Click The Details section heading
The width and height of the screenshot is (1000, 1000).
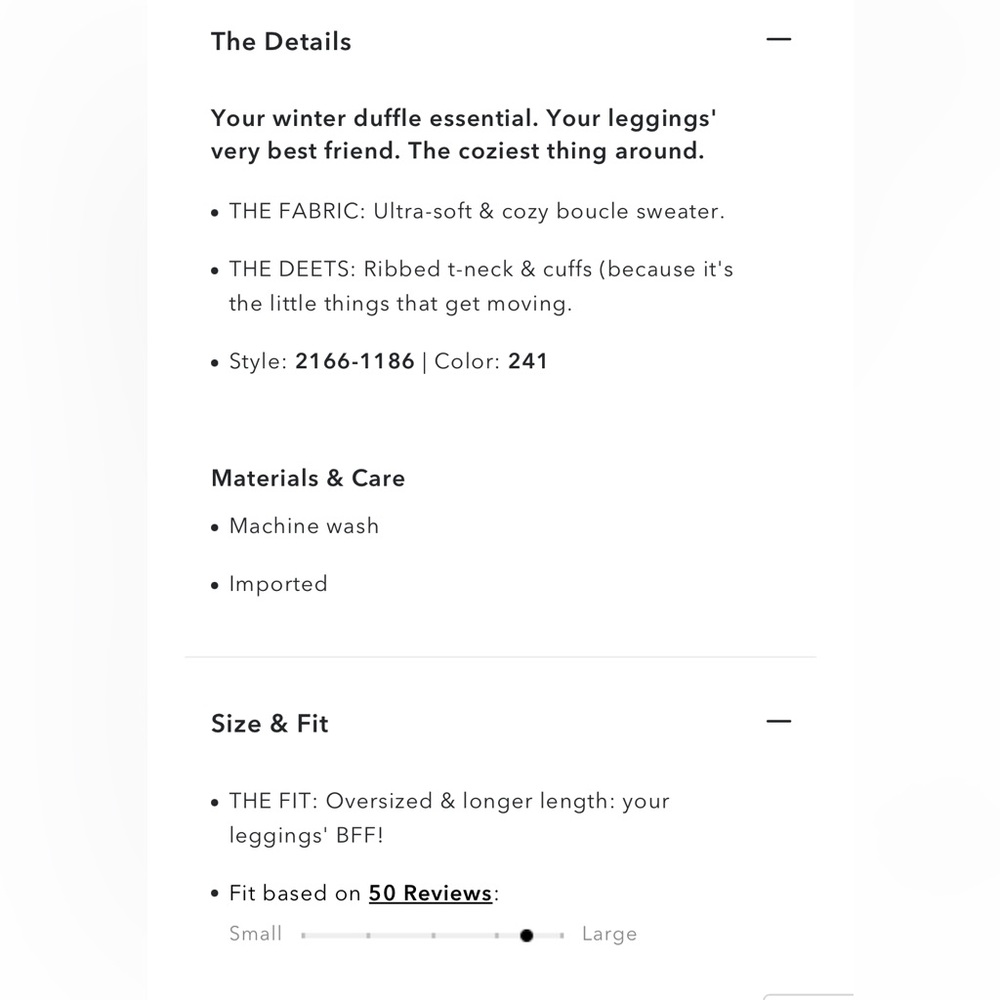[281, 41]
